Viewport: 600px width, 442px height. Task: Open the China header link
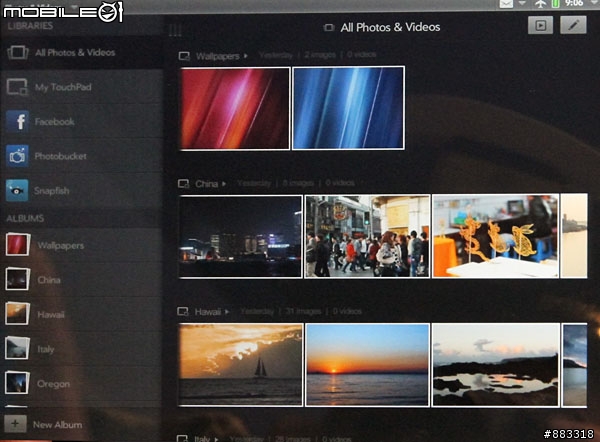(x=207, y=184)
